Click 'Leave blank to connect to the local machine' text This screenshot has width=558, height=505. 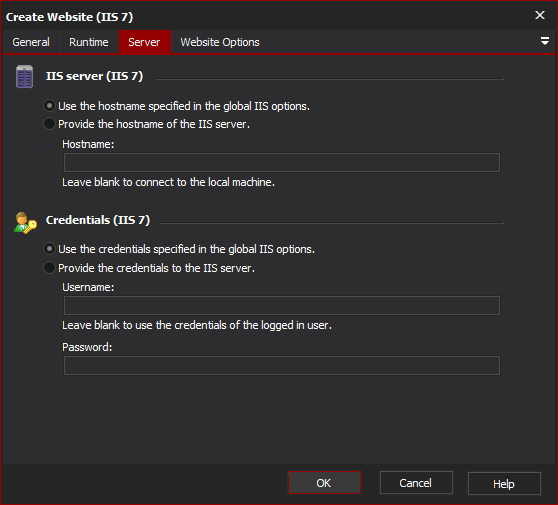point(168,182)
